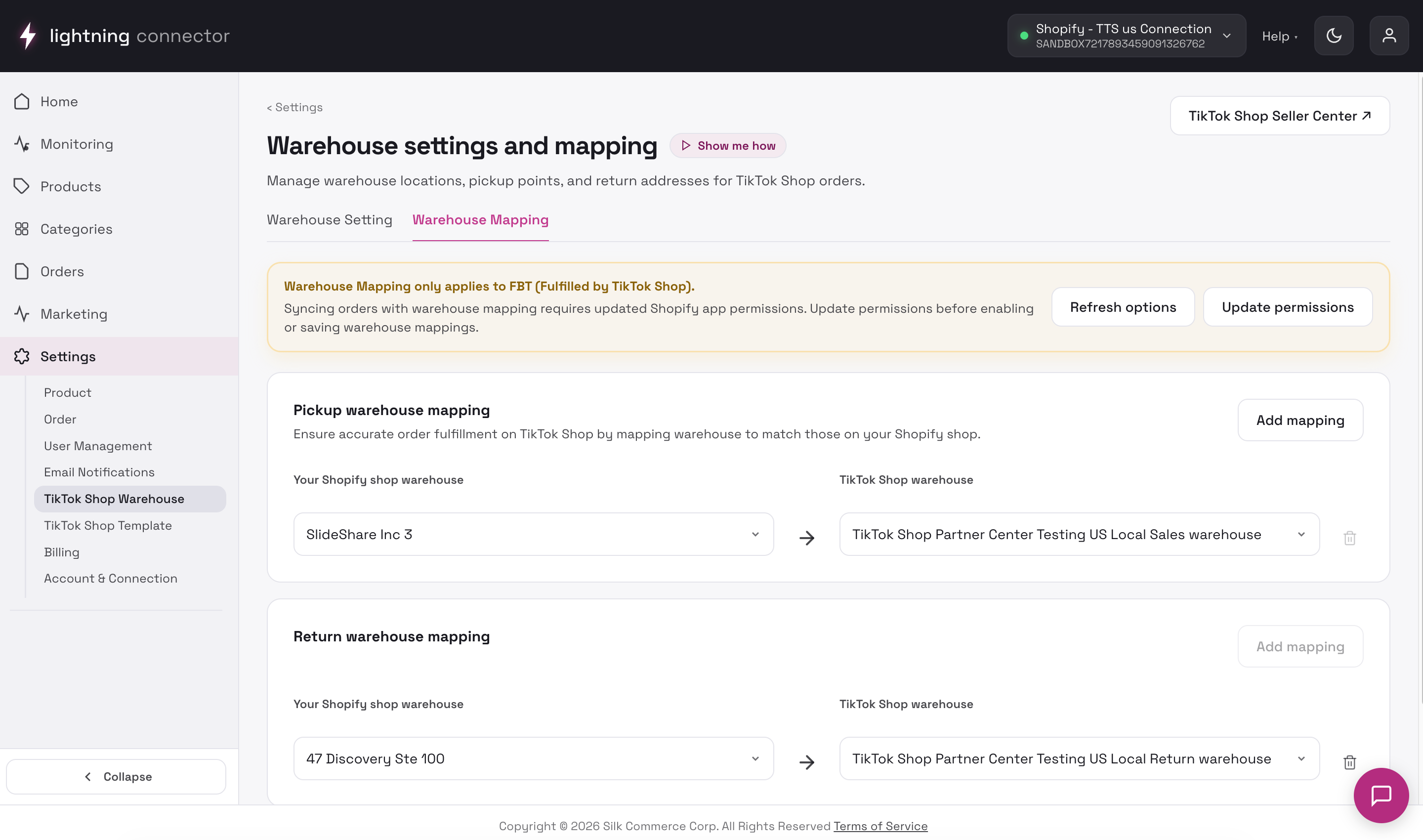Image resolution: width=1423 pixels, height=840 pixels.
Task: Open US Local Sales warehouse dropdown
Action: pos(1079,534)
